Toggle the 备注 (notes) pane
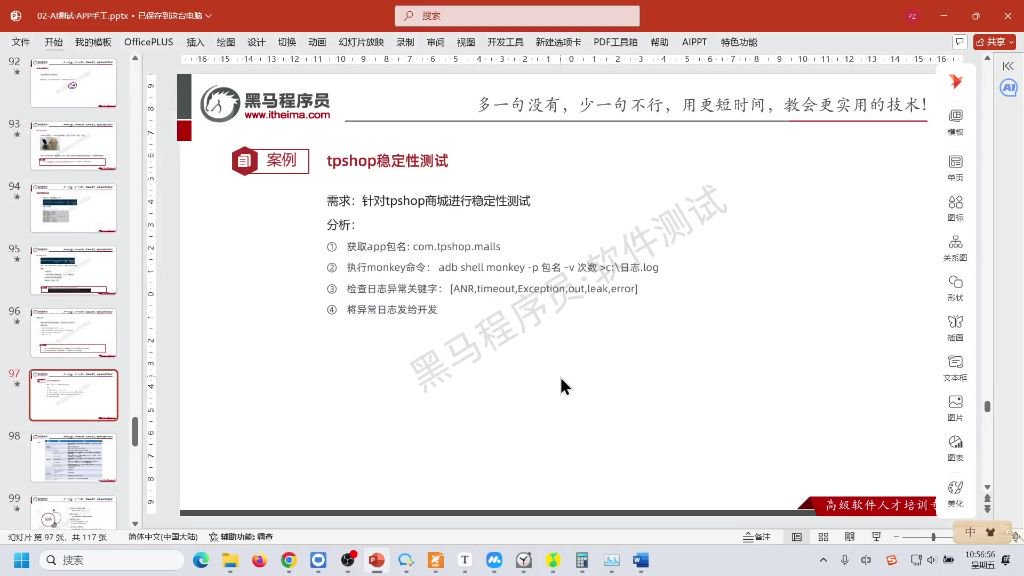 tap(757, 537)
